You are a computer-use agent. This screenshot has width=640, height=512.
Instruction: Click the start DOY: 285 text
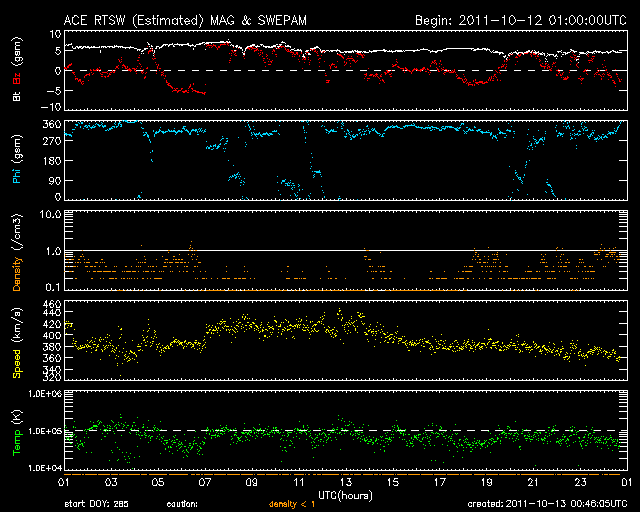tap(97, 504)
